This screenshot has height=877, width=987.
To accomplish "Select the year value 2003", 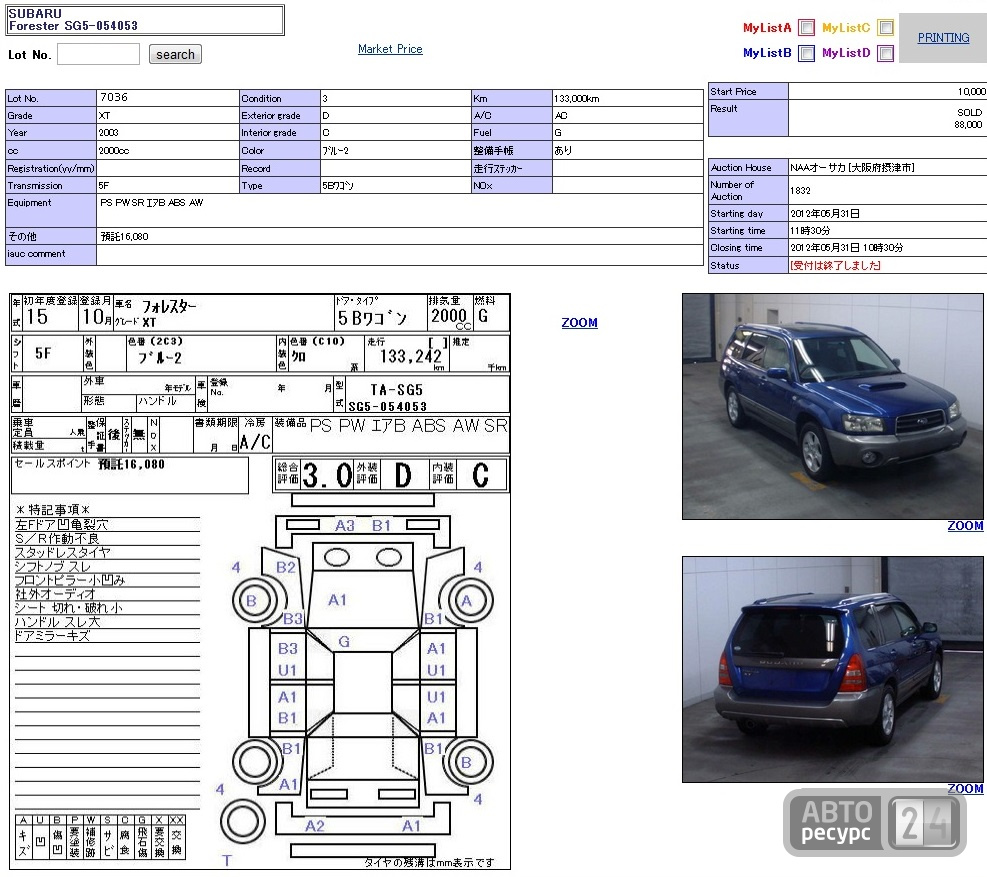I will click(x=108, y=133).
